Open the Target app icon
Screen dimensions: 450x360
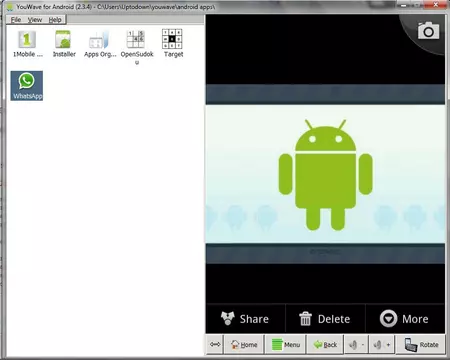click(x=173, y=44)
